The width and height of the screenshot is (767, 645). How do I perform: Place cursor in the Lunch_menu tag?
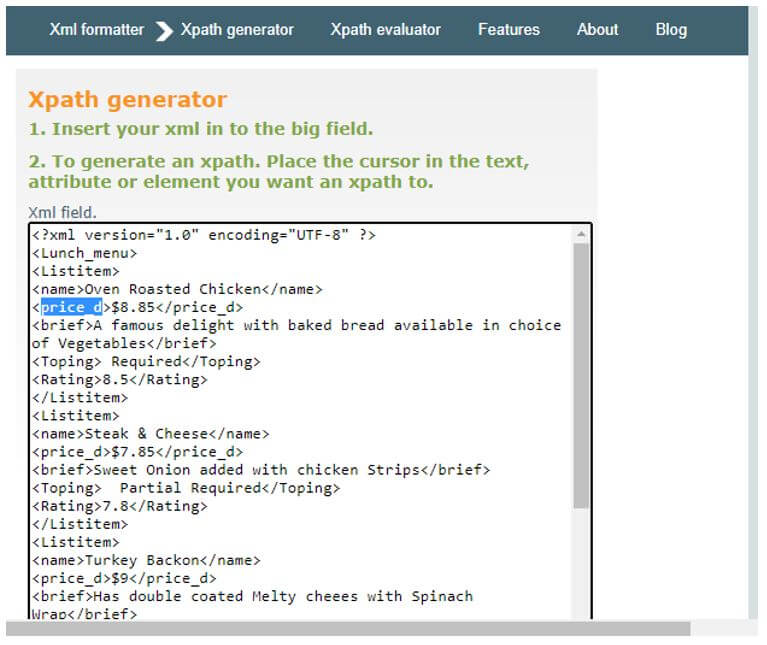coord(84,253)
